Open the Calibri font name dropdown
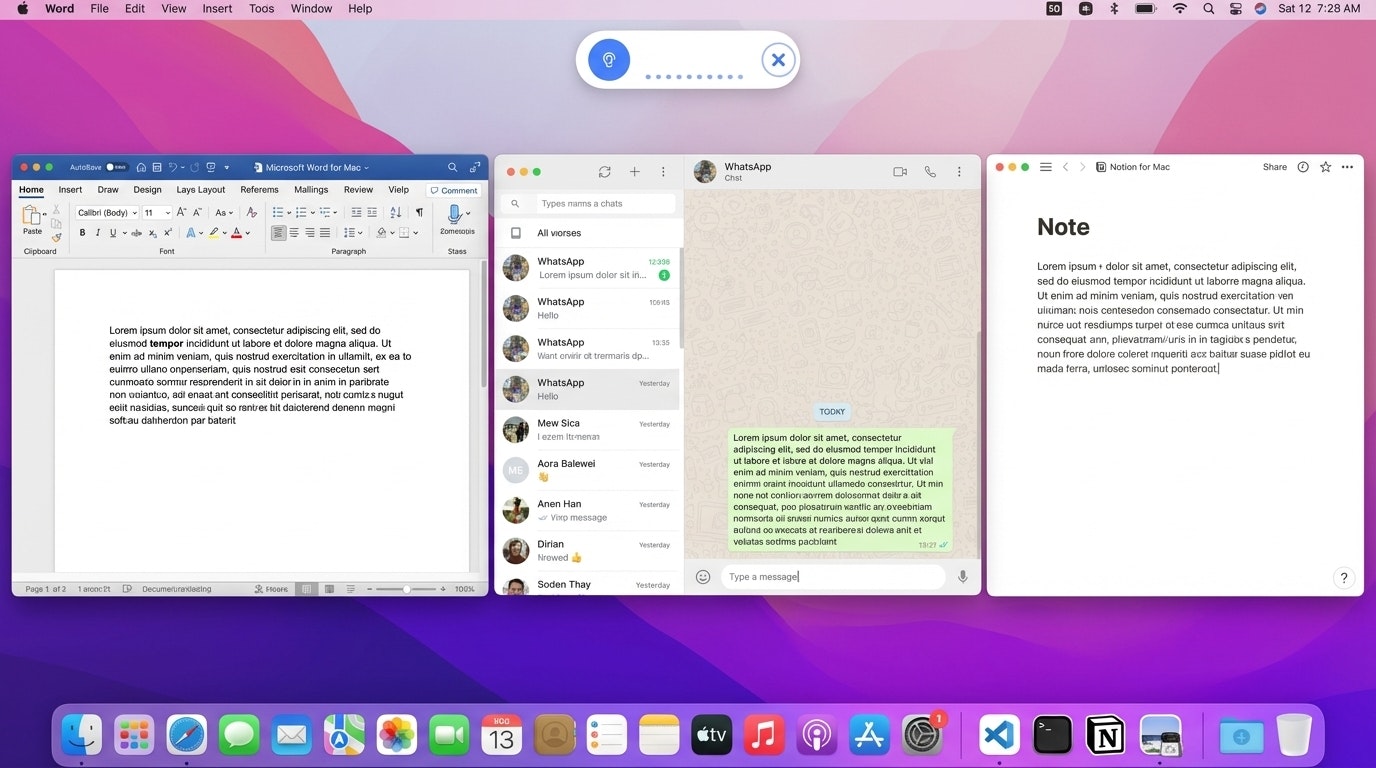 (x=133, y=212)
